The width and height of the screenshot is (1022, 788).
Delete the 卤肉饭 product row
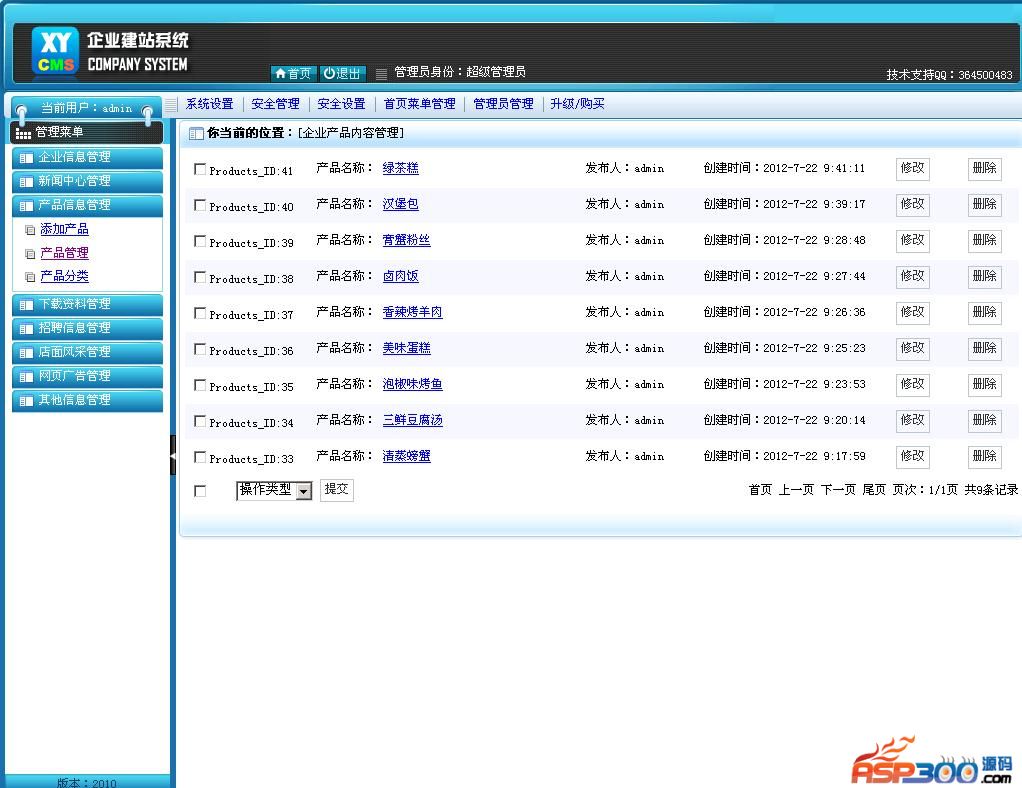tap(984, 276)
